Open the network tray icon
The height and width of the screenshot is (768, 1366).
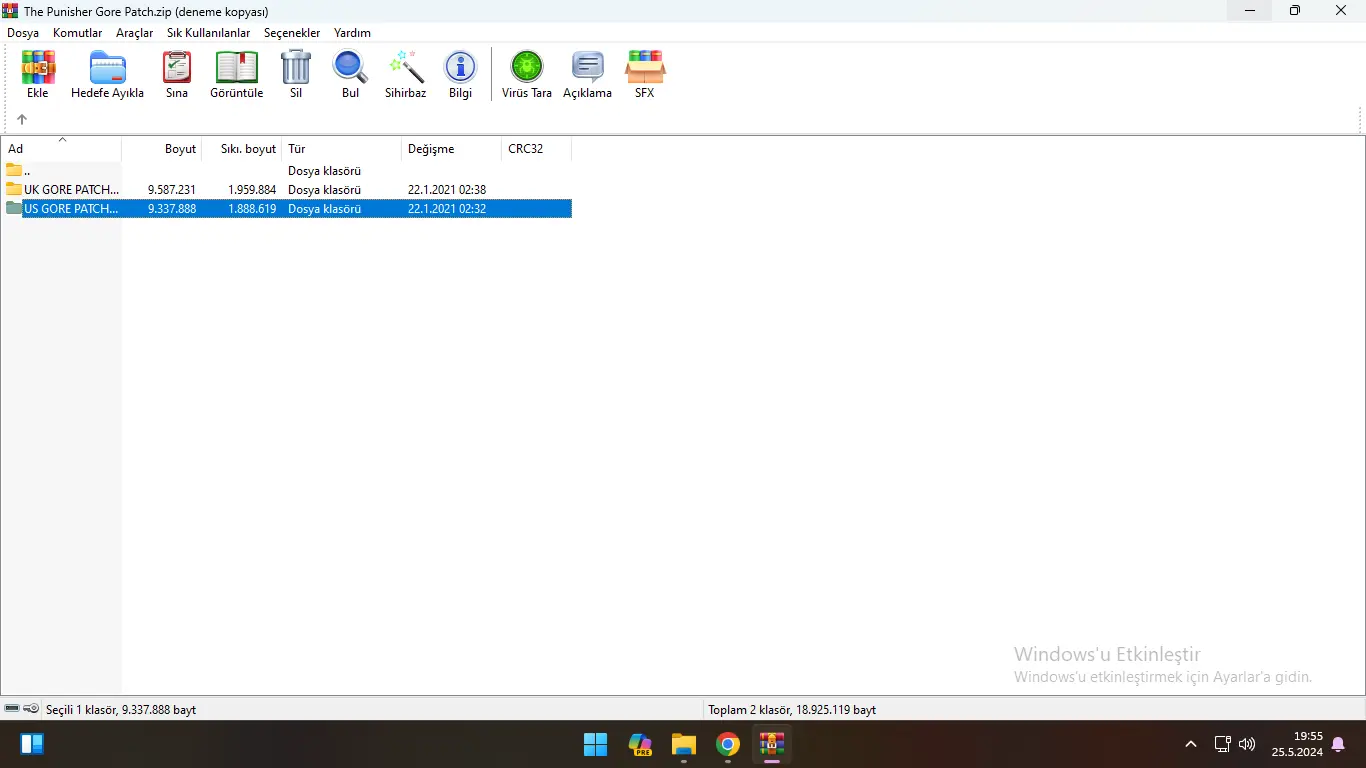coord(1222,744)
